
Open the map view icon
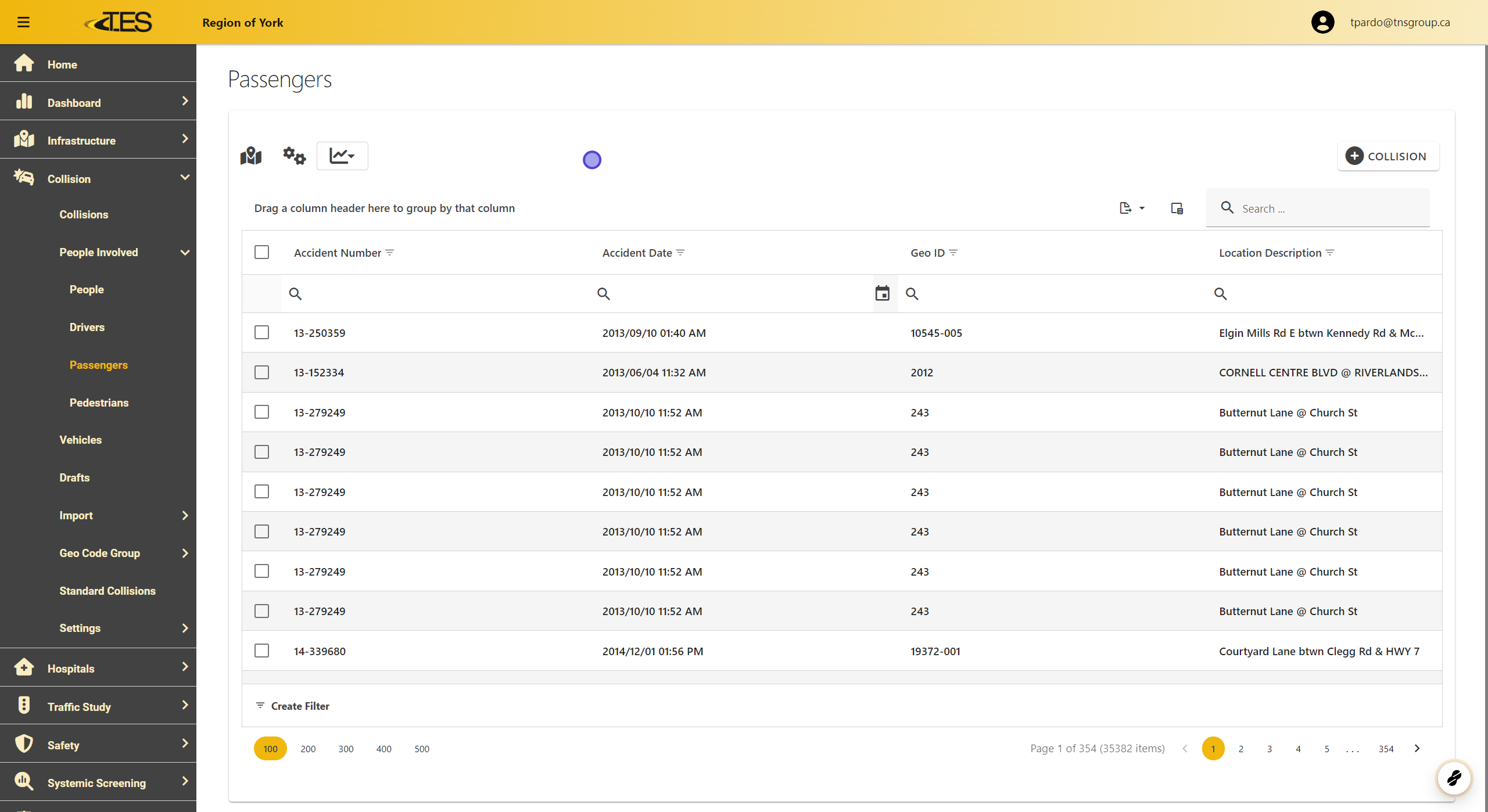[251, 156]
